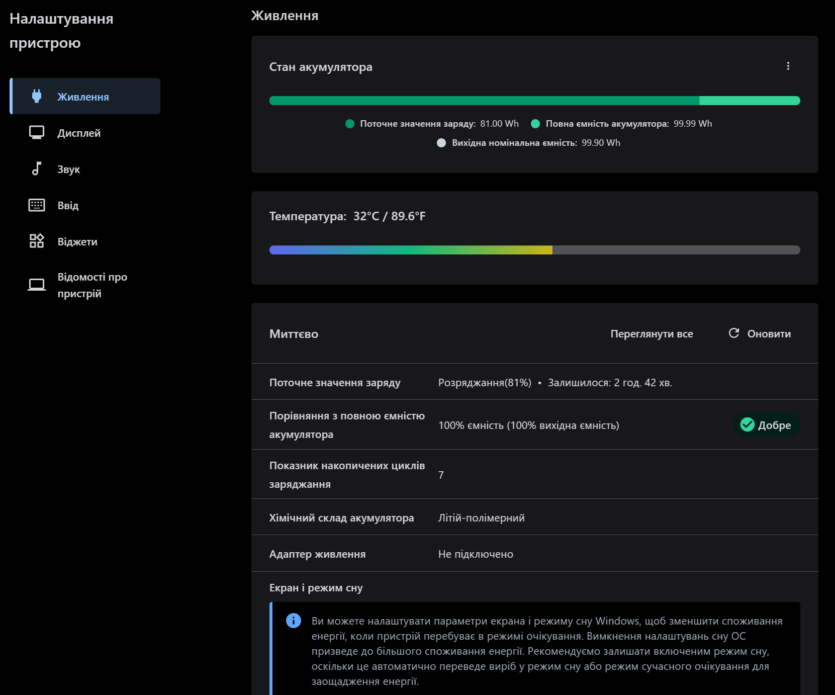Click the widgets icon beside Віджети
This screenshot has height=695, width=835.
point(36,241)
